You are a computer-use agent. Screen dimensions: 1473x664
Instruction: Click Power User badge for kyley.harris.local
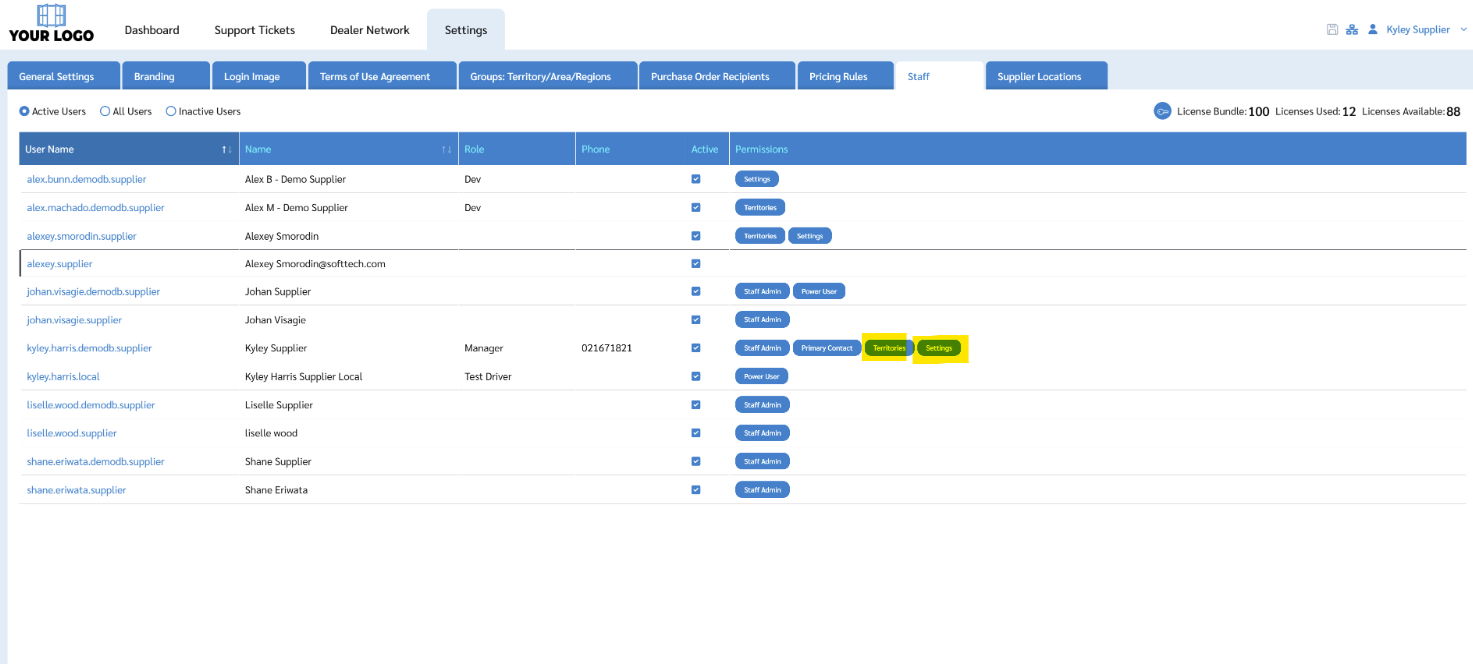point(761,377)
